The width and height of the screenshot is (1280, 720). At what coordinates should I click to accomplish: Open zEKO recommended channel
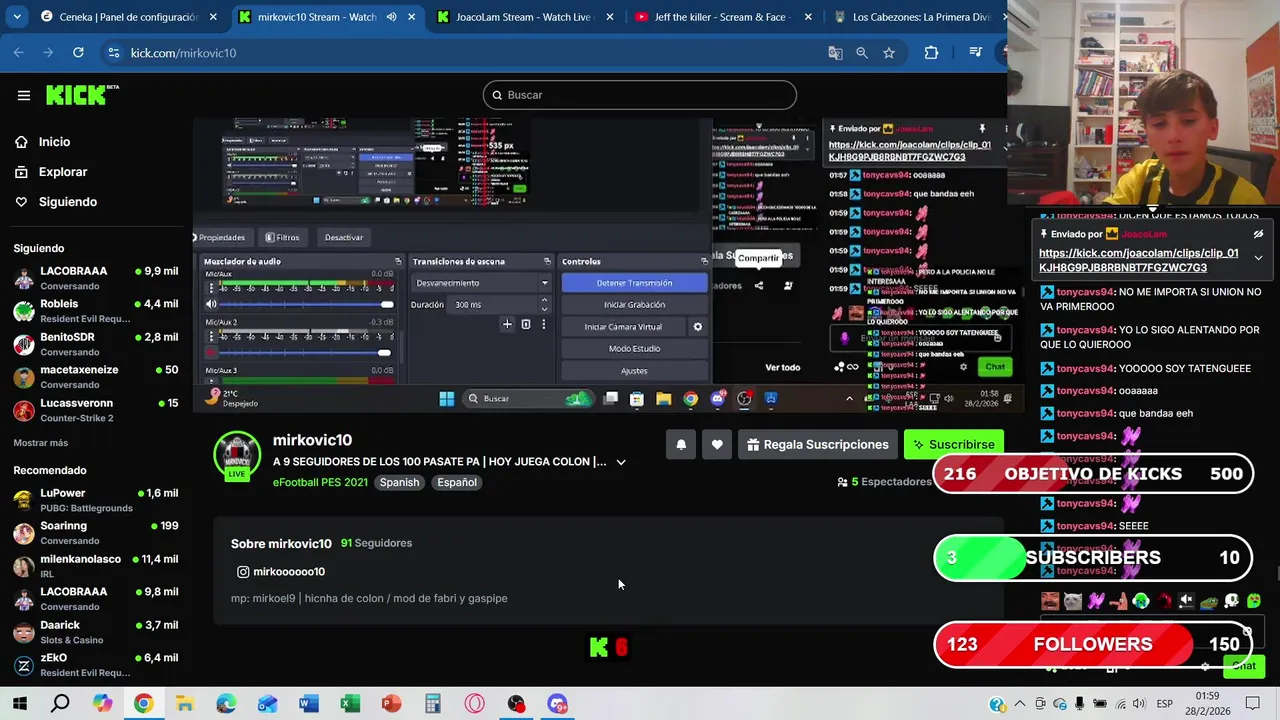pos(96,665)
